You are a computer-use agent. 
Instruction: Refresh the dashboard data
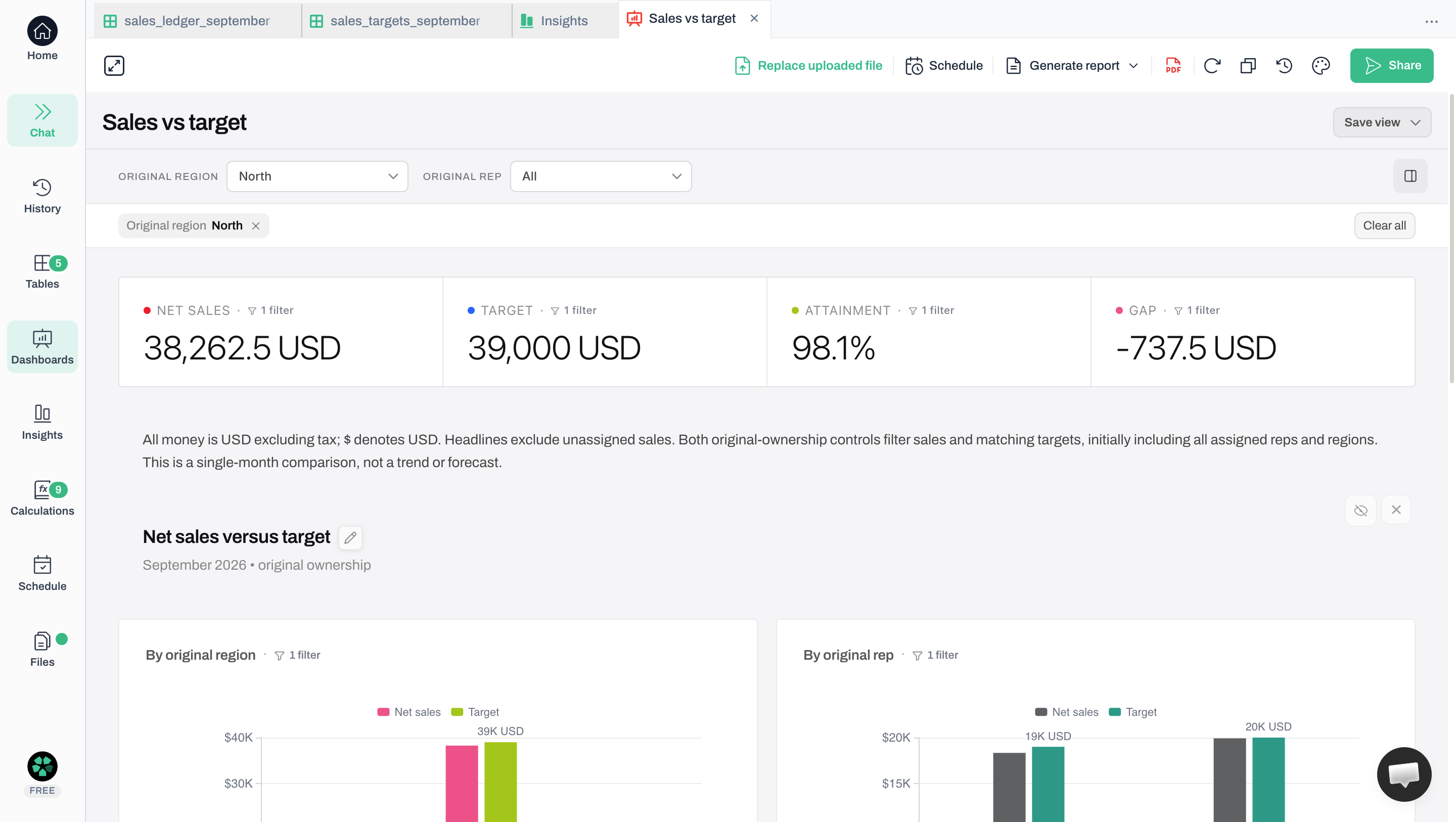[x=1212, y=66]
